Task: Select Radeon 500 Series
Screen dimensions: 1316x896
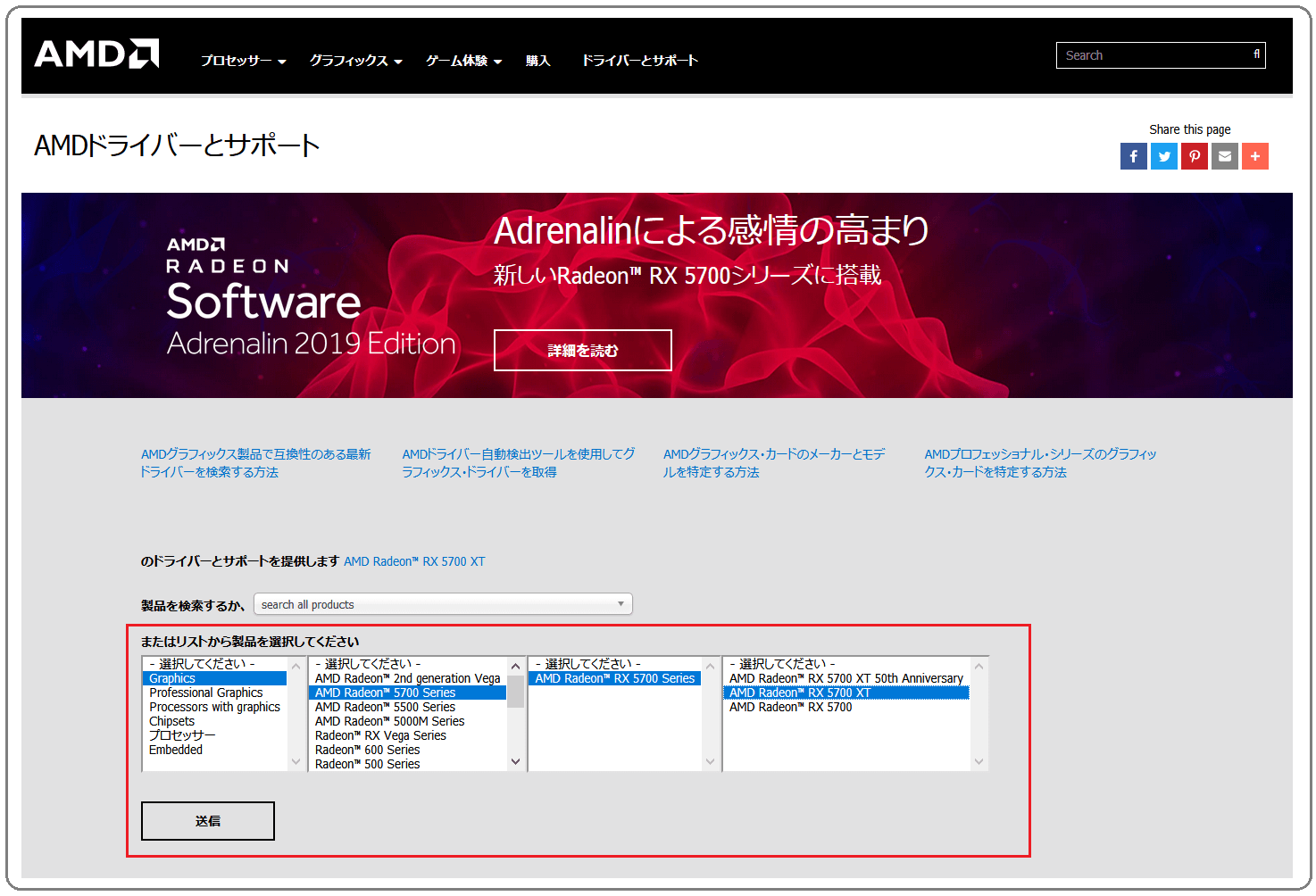Action: pyautogui.click(x=408, y=764)
